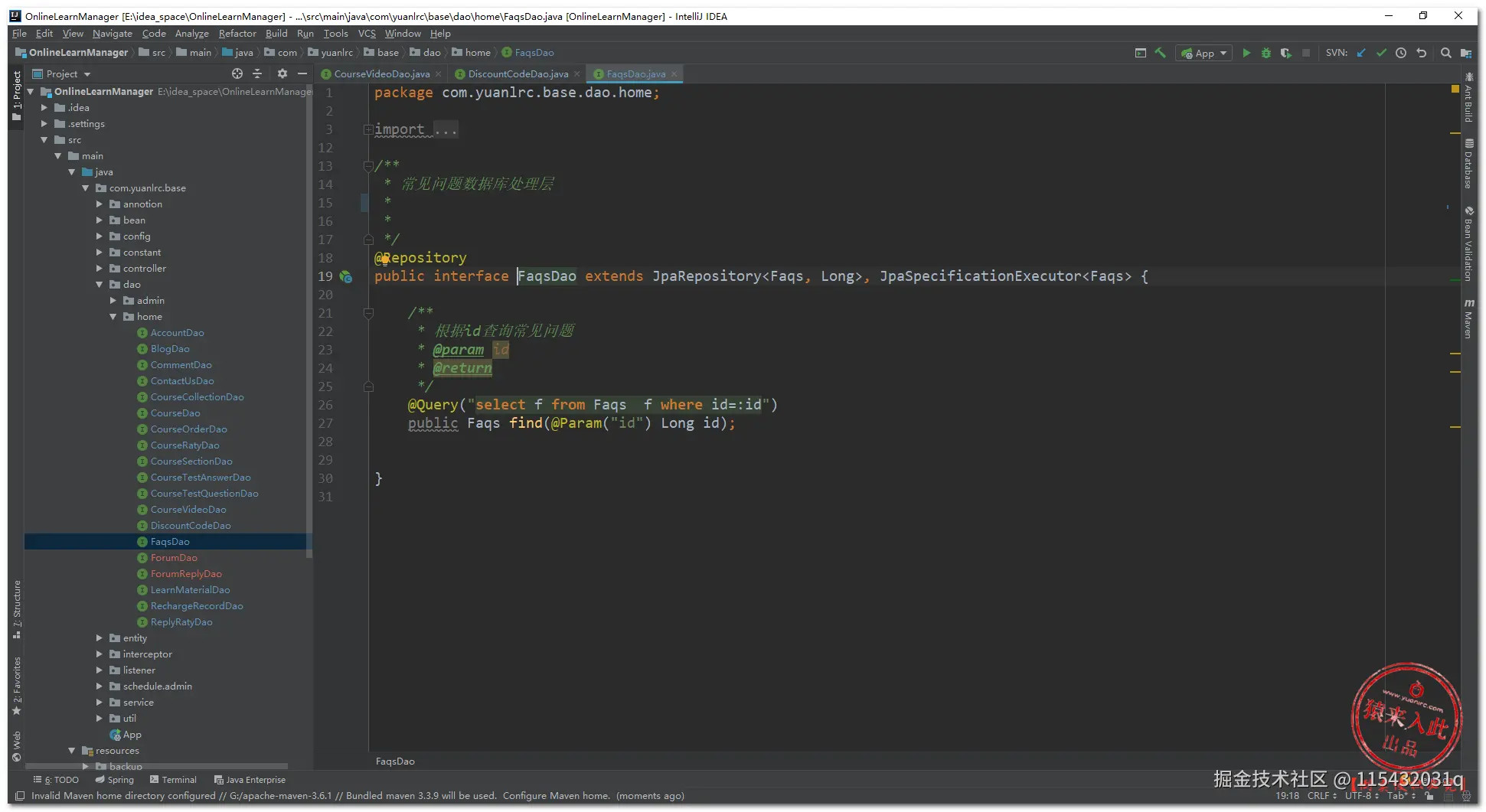
Task: Open the Refactor menu
Action: (x=237, y=34)
